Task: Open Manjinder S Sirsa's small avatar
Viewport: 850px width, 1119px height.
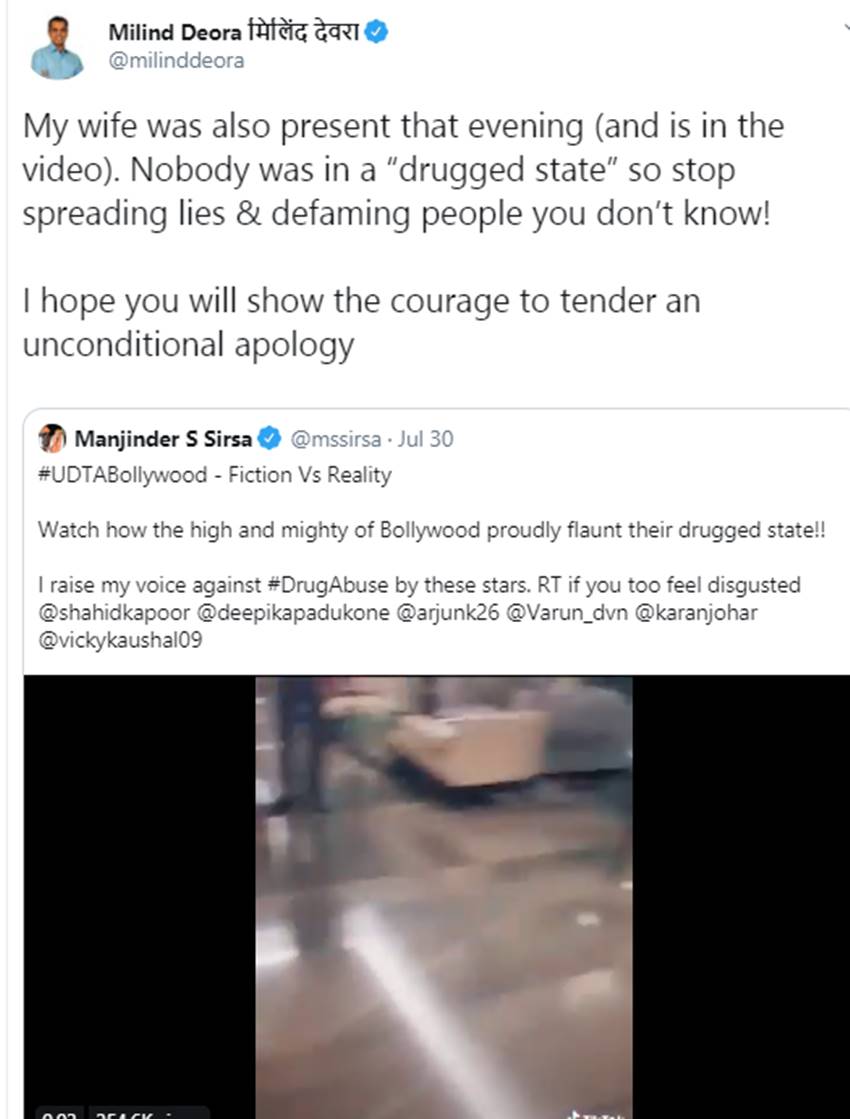Action: [52, 438]
